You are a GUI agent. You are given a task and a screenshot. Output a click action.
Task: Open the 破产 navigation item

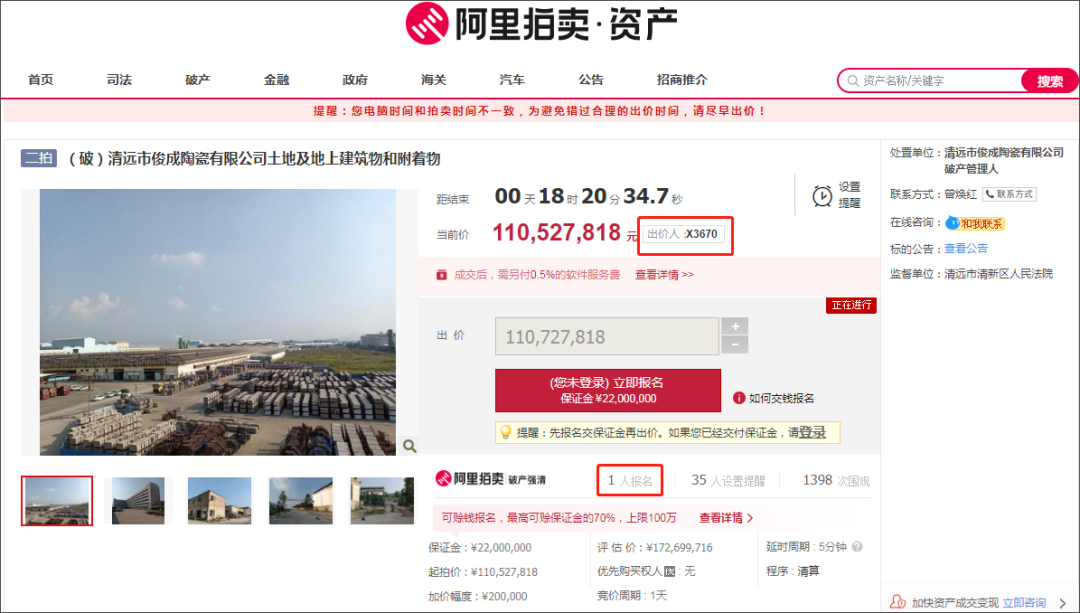click(198, 80)
